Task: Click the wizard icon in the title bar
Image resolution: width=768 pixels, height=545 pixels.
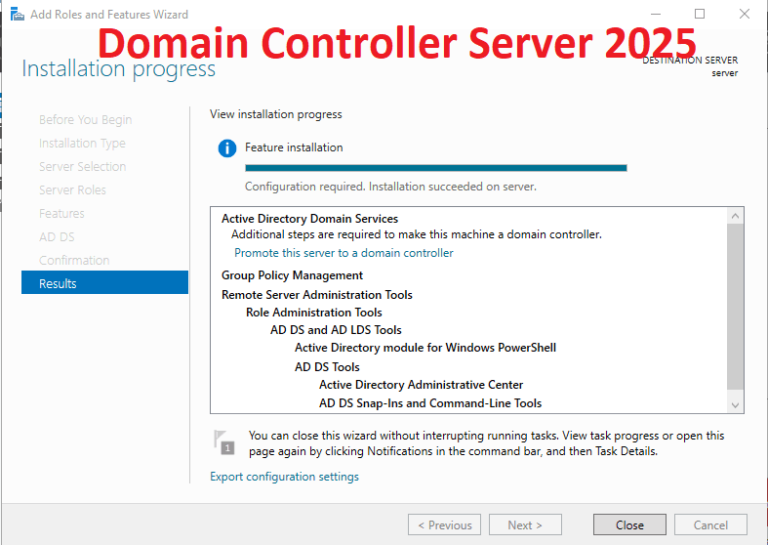Action: [17, 14]
